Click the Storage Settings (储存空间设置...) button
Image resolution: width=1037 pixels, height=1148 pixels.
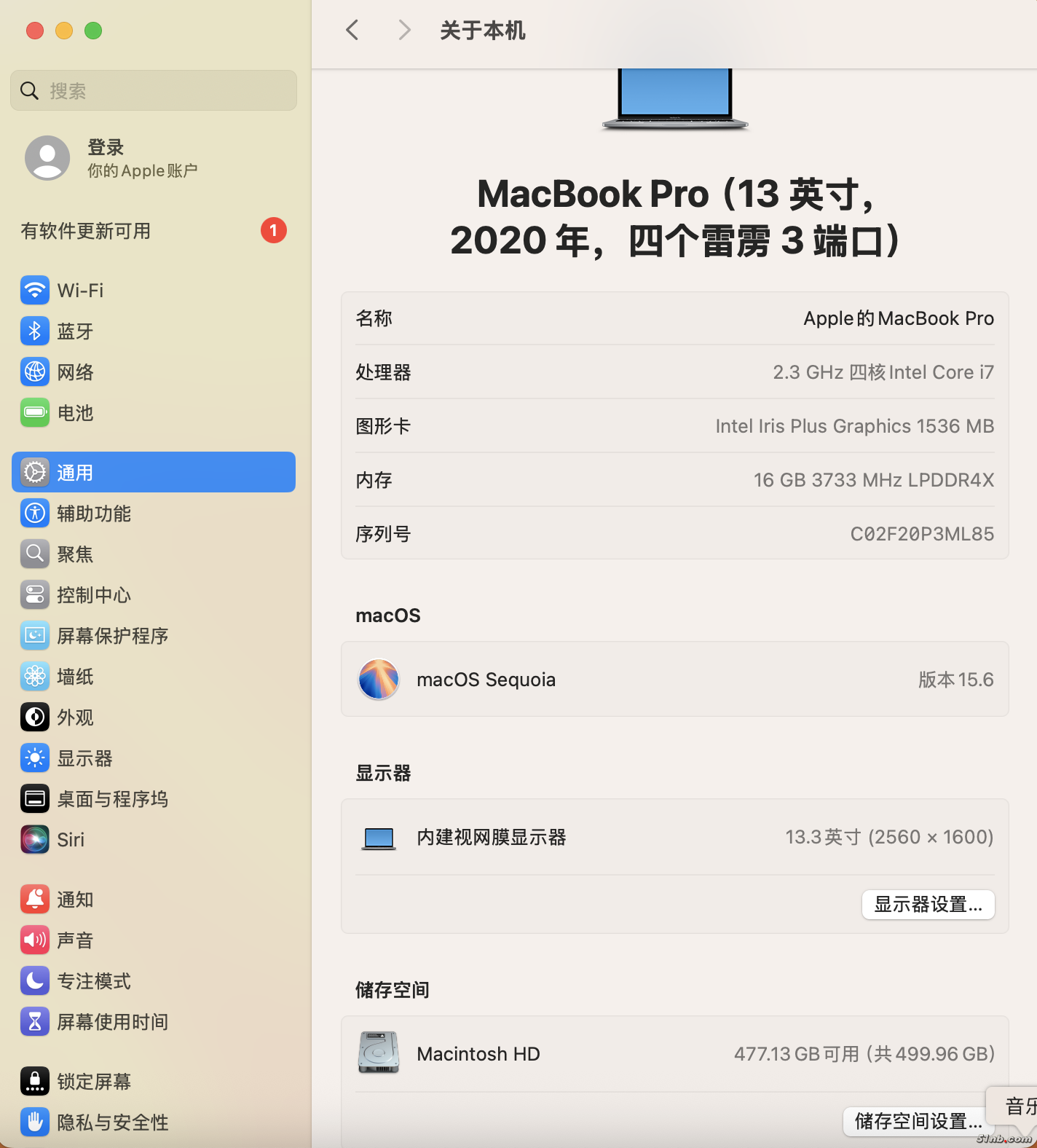918,1120
